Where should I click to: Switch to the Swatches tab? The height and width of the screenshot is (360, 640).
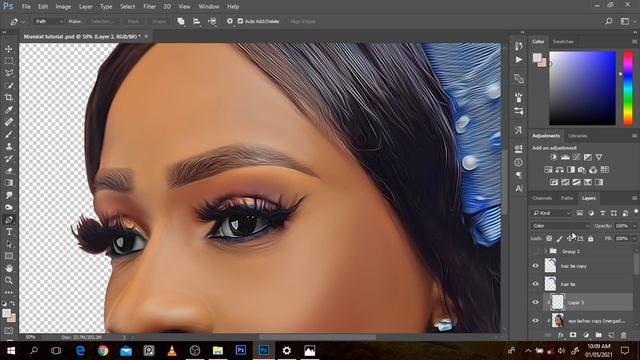[563, 42]
